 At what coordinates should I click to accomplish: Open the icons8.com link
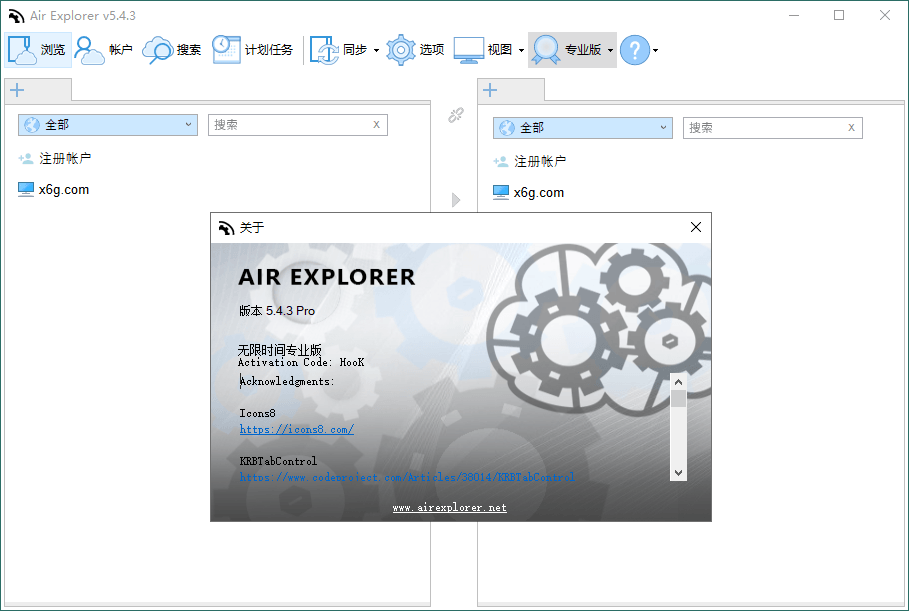[x=297, y=428]
